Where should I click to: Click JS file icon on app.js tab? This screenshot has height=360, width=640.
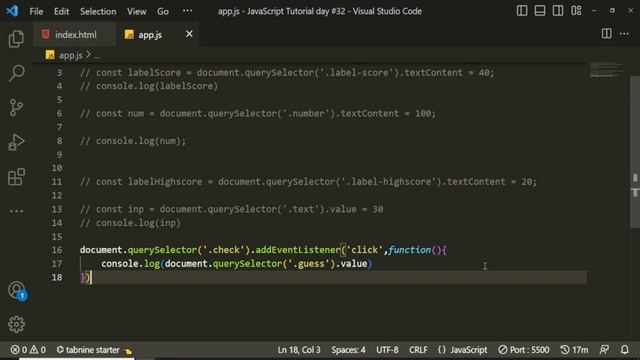[x=129, y=34]
